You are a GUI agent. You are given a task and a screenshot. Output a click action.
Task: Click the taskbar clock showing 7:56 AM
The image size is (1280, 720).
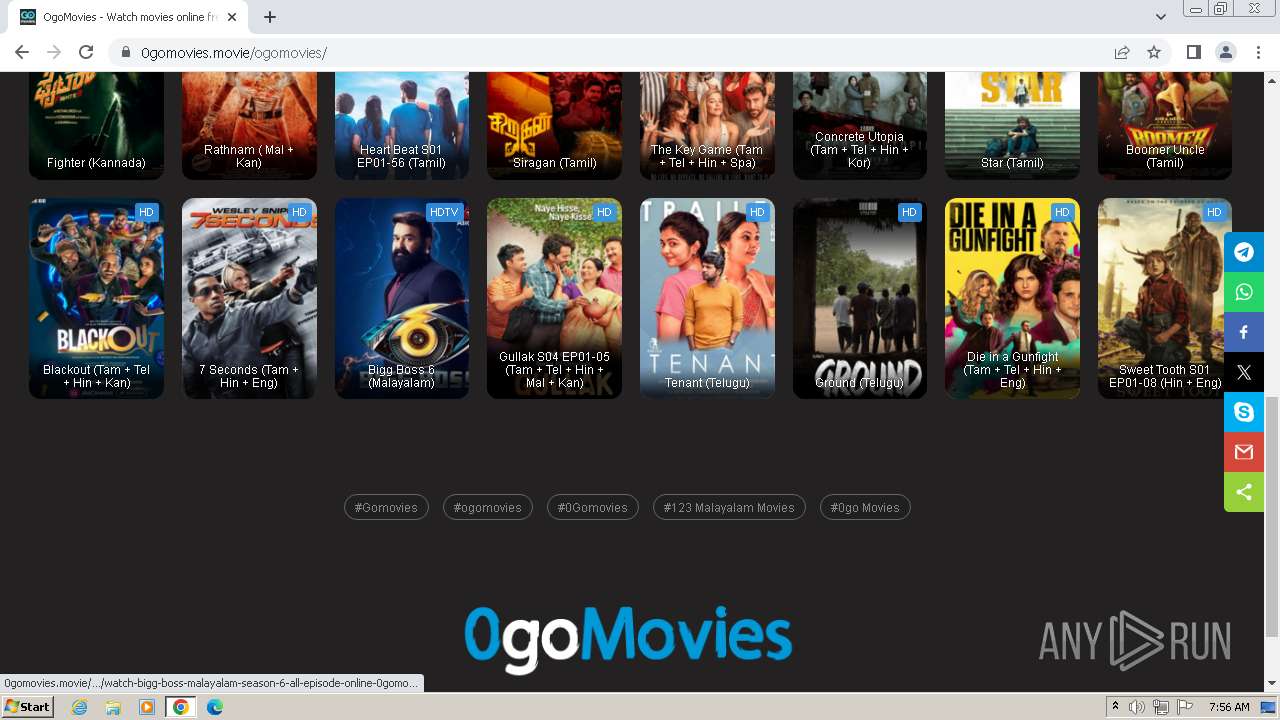tap(1229, 707)
